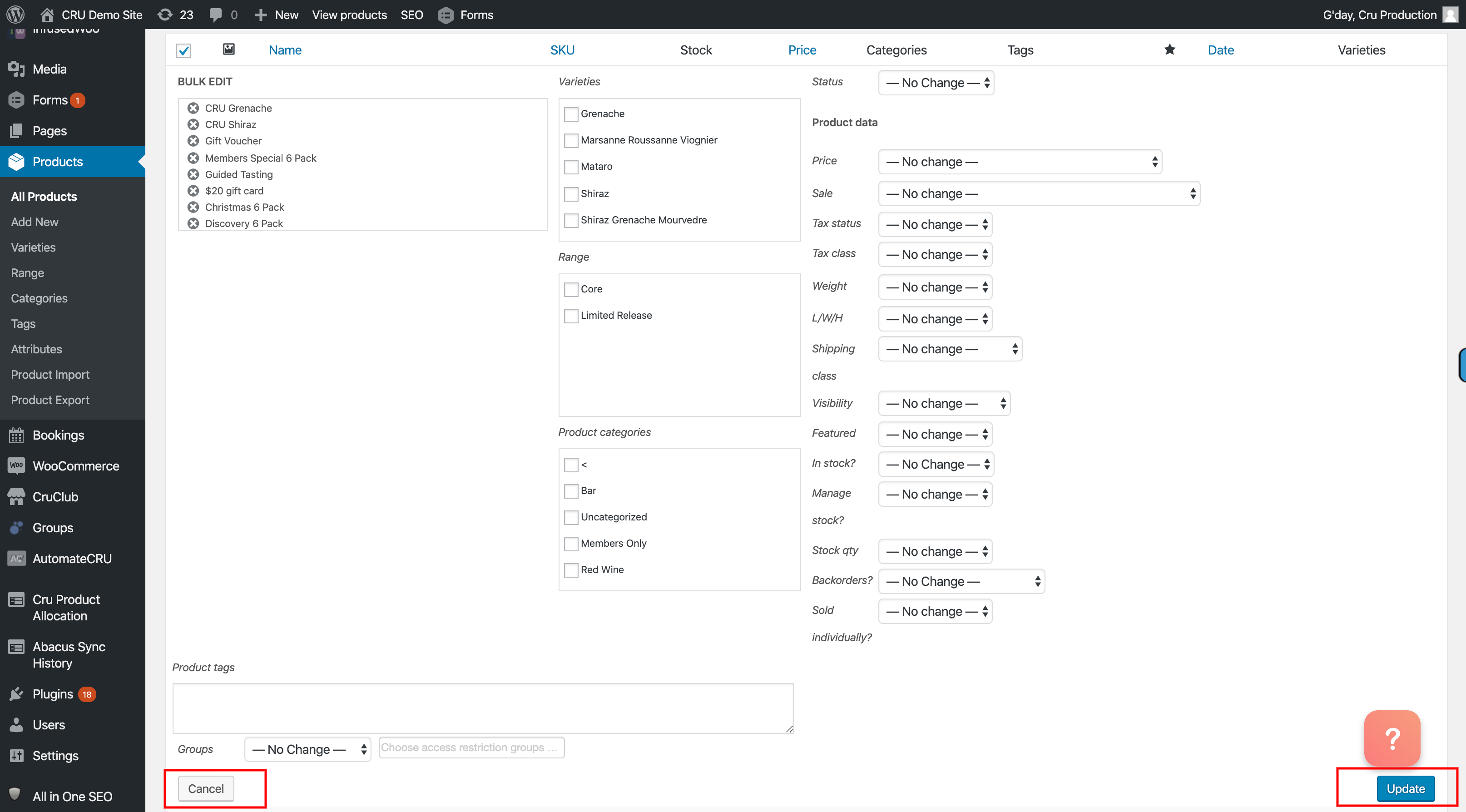Screen dimensions: 1466x812
Task: Open the WordPress logo menu
Action: tap(15, 15)
